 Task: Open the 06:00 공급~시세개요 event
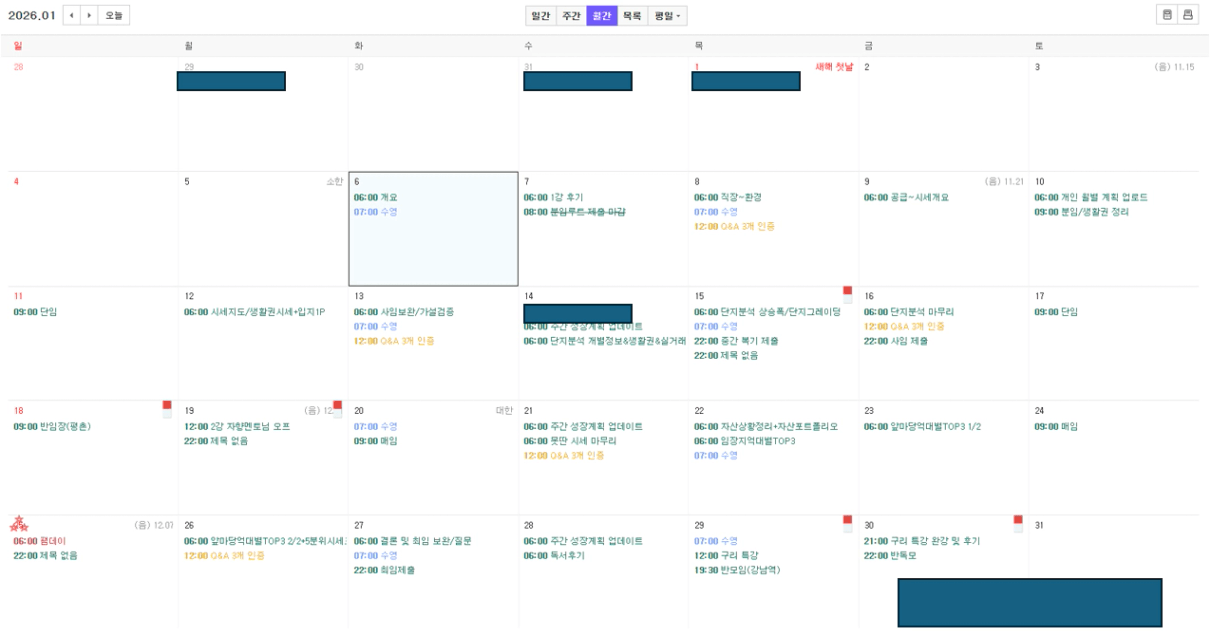click(906, 197)
